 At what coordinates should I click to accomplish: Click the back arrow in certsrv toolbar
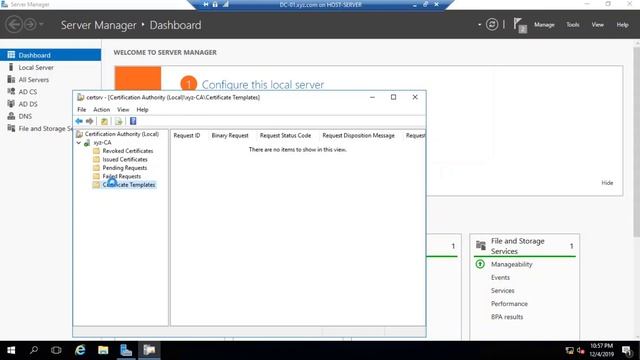click(79, 121)
